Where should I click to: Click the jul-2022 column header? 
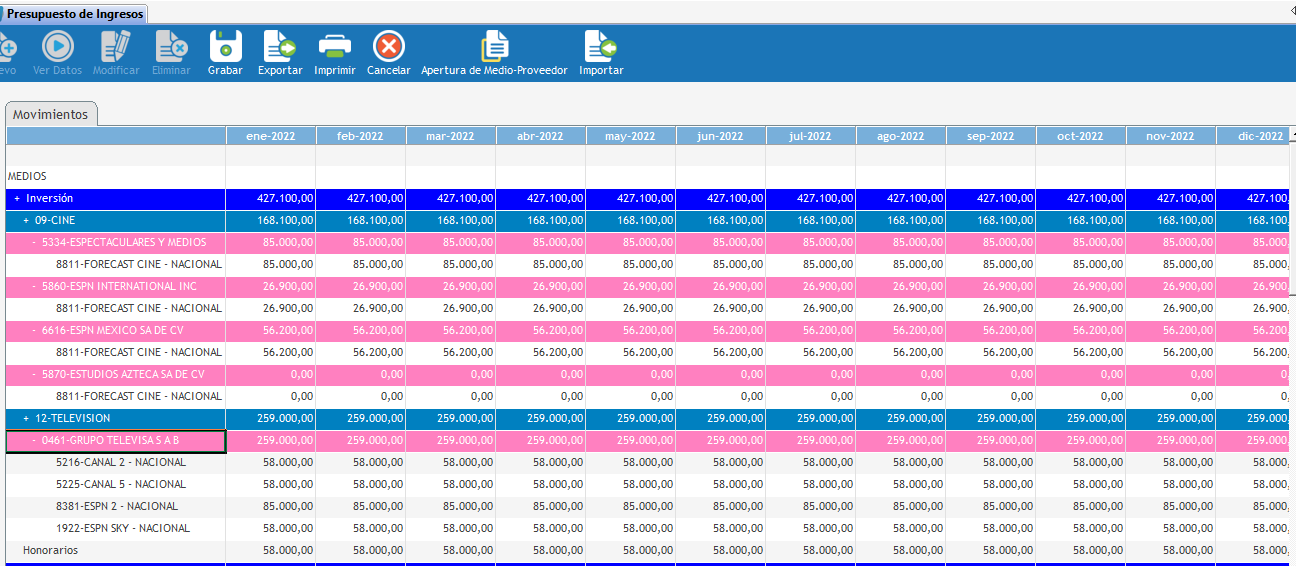811,136
